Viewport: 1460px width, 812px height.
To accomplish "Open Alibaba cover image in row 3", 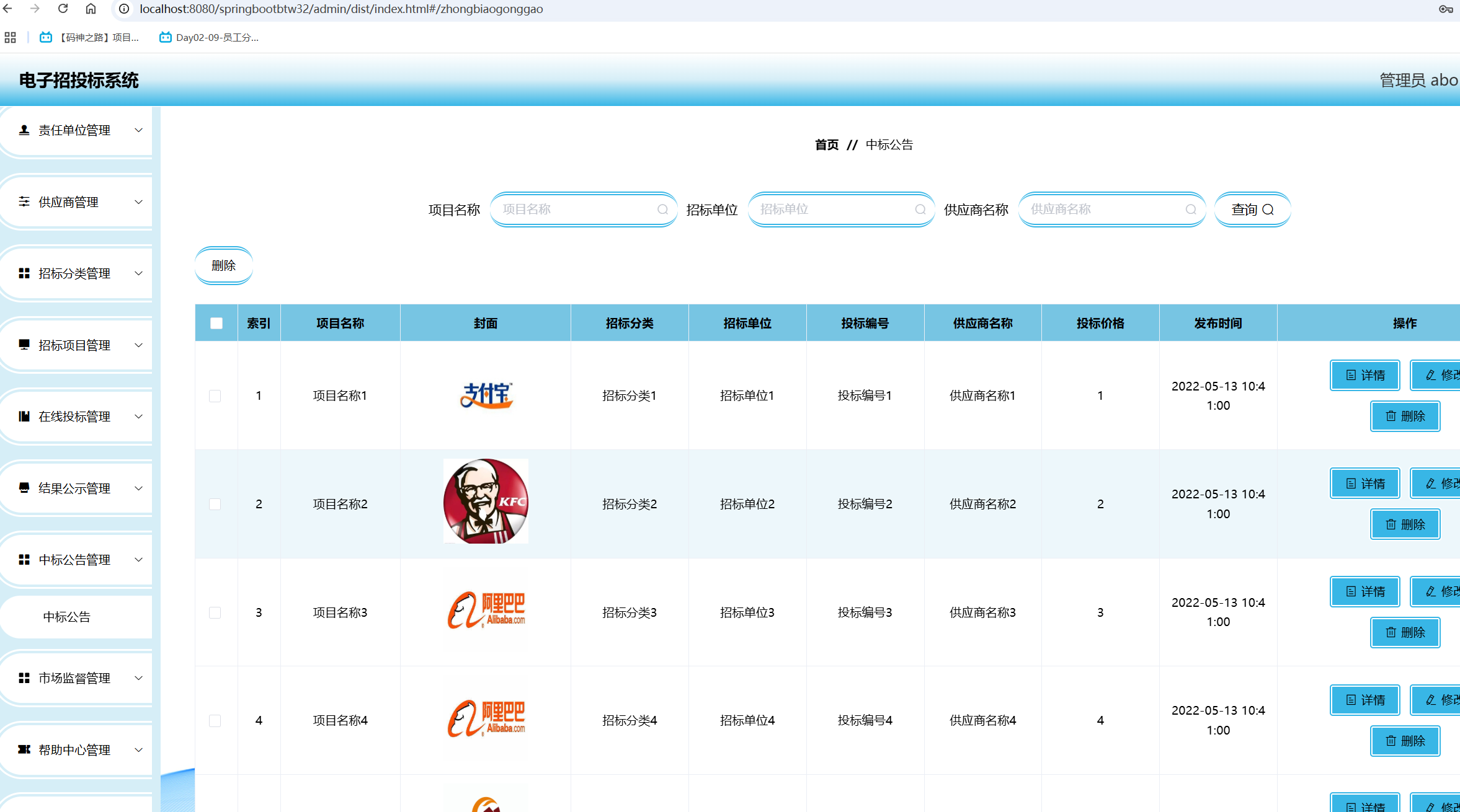I will [x=486, y=611].
